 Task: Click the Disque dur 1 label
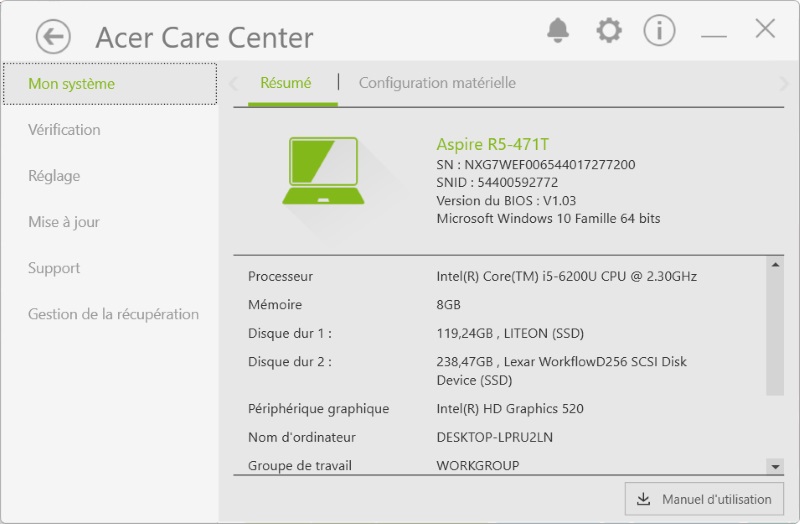(x=290, y=334)
